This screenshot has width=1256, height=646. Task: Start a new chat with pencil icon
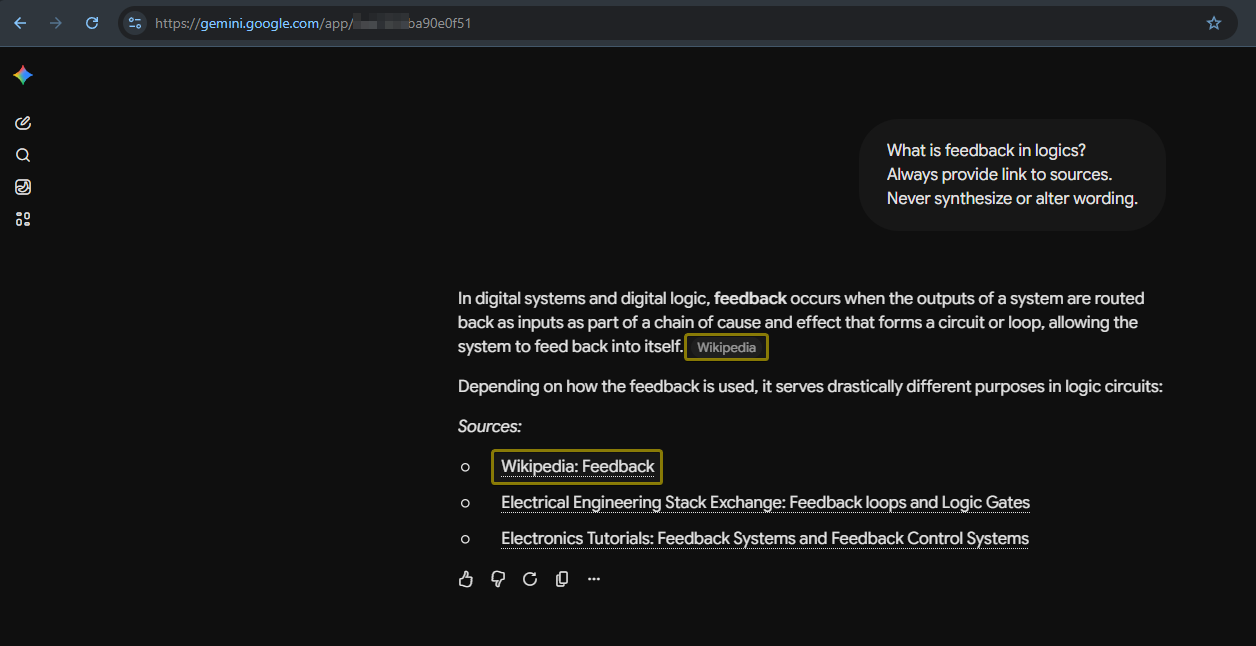pyautogui.click(x=23, y=123)
